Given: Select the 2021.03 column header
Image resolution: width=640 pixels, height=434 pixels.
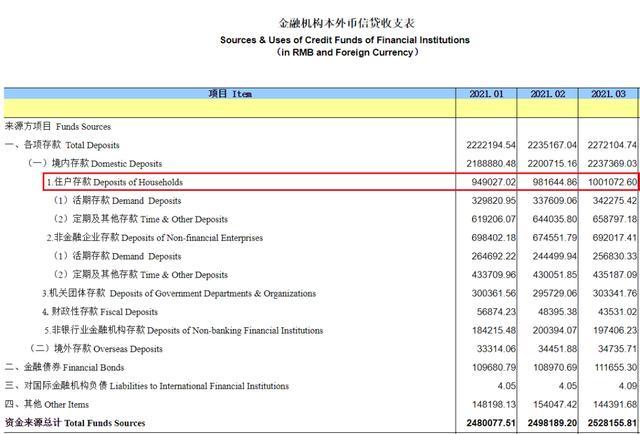Looking at the screenshot, I should click(608, 94).
